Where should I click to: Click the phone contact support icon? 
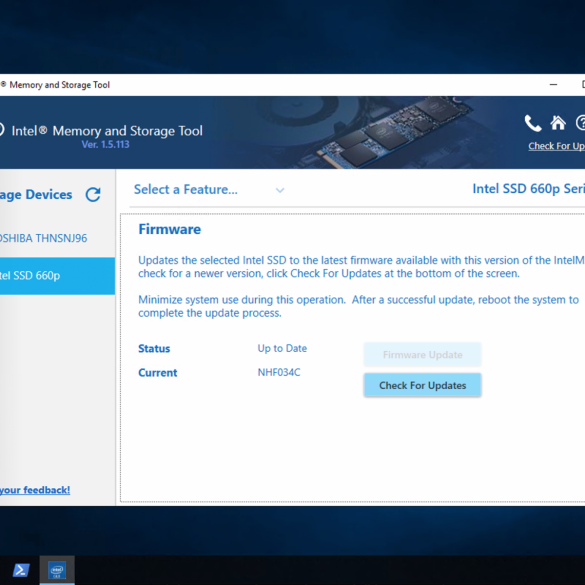click(533, 123)
